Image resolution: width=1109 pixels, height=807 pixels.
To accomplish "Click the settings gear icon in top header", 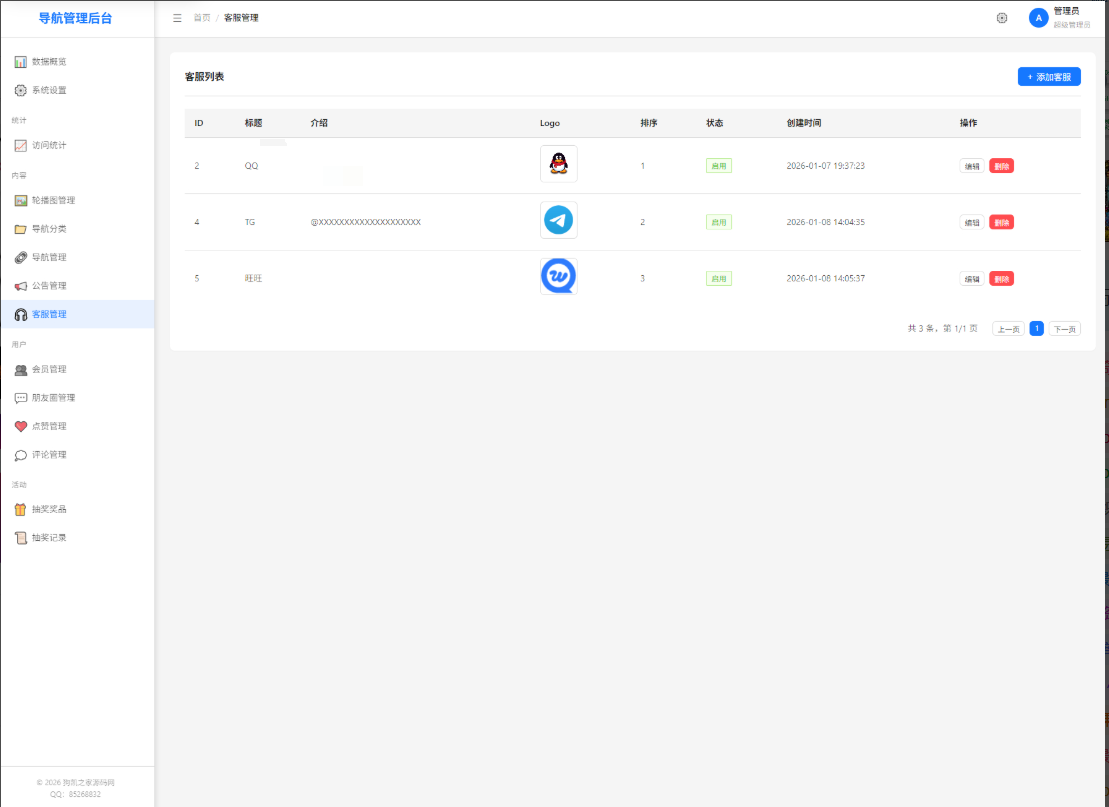I will click(x=1002, y=18).
